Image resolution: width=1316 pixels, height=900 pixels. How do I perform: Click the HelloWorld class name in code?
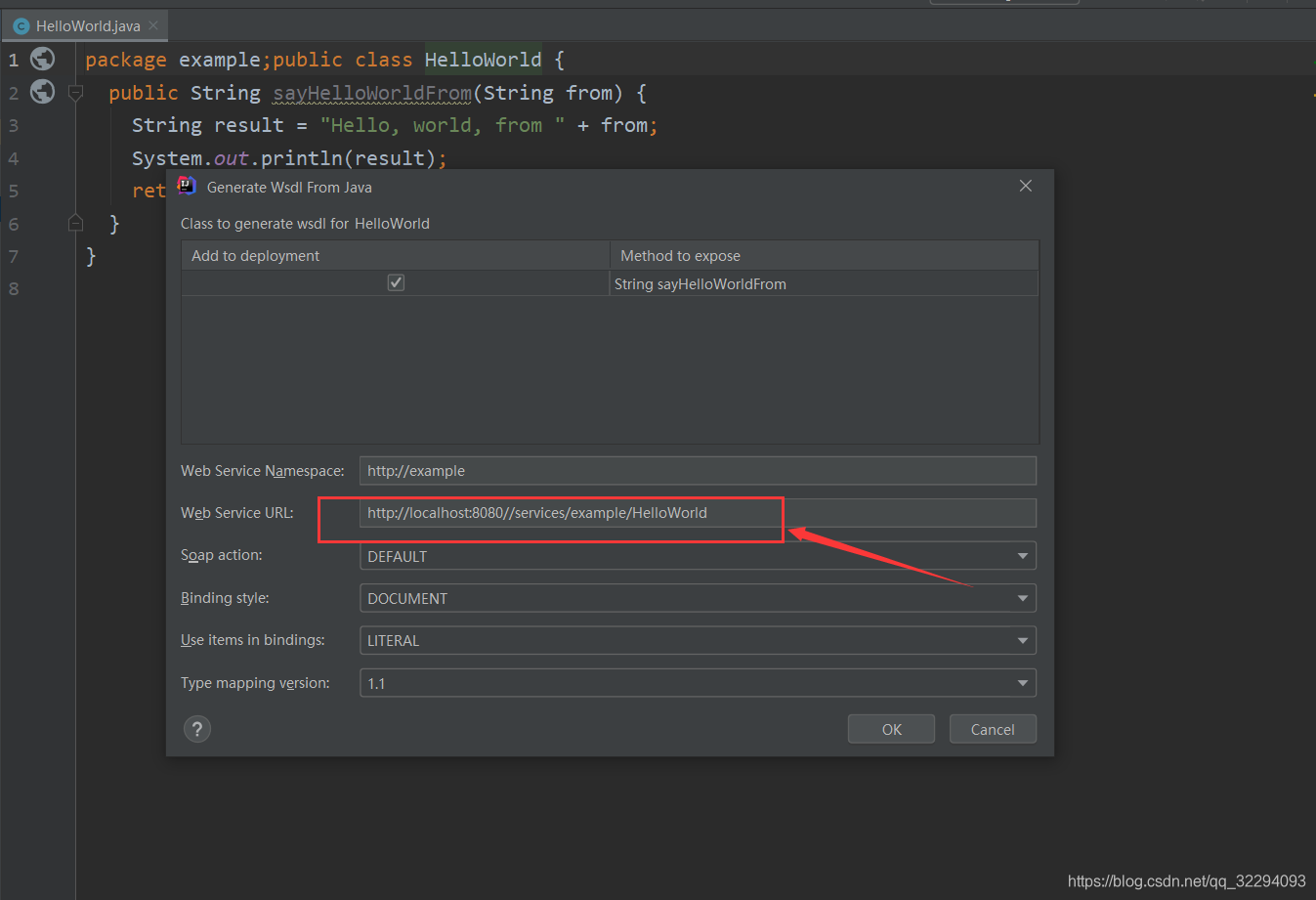483,60
